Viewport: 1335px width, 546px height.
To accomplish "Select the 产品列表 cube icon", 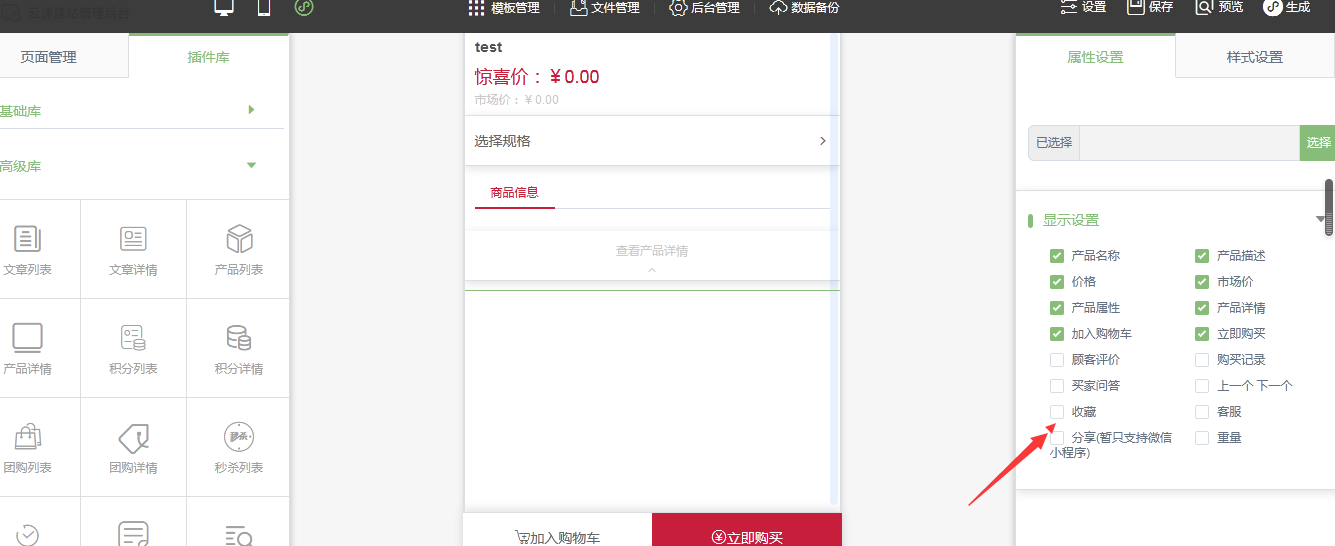I will 239,239.
